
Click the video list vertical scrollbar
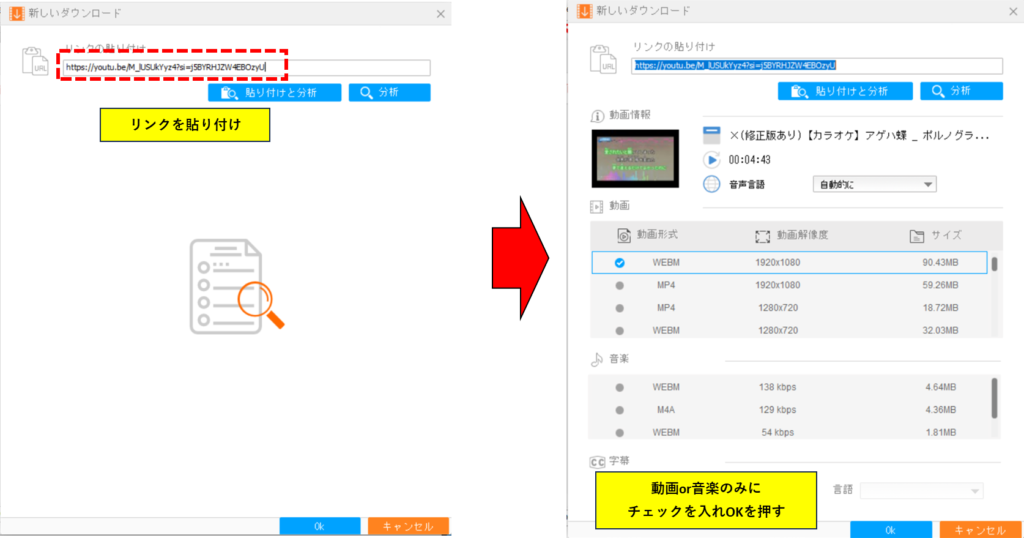(x=995, y=265)
